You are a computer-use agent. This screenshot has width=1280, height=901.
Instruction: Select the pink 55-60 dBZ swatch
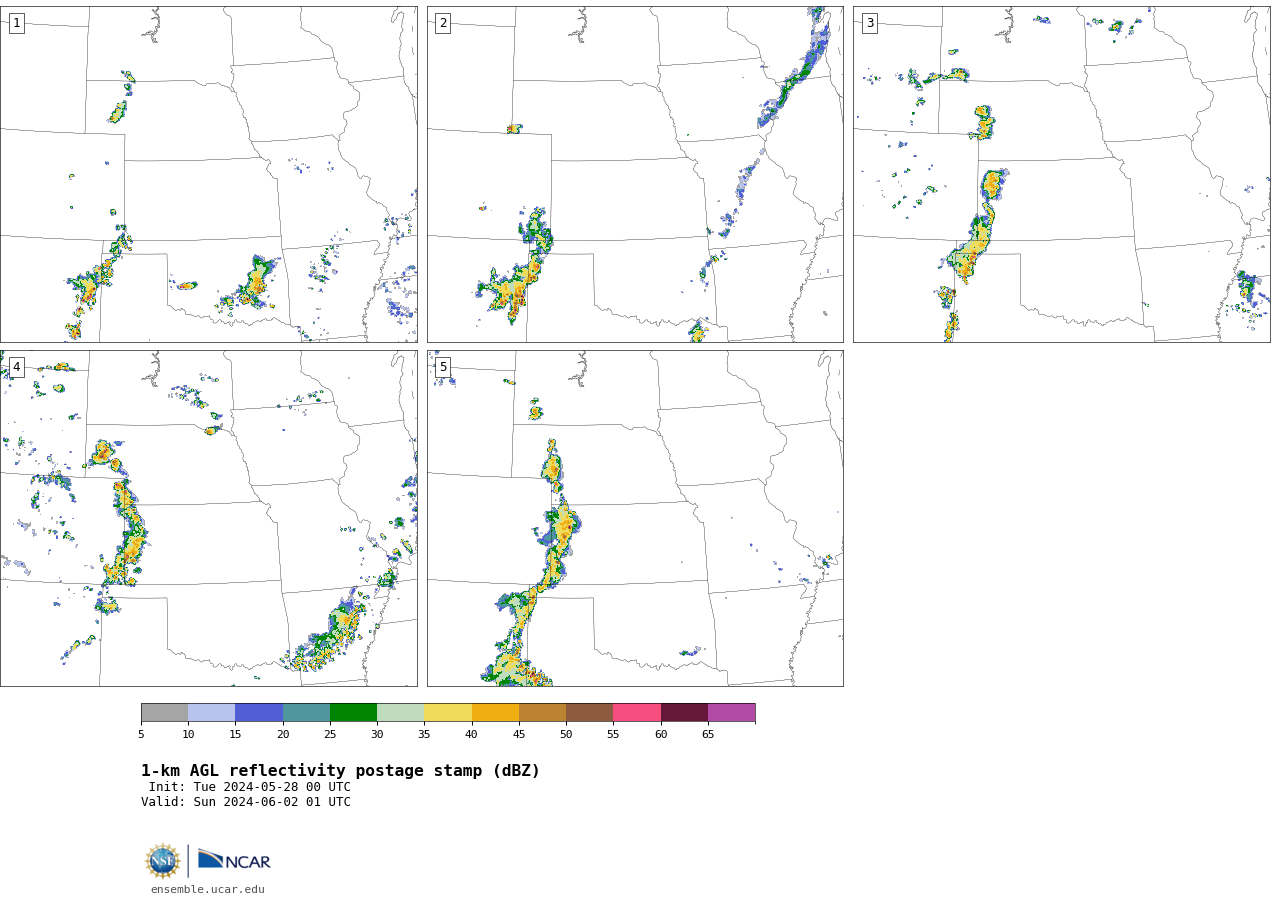[637, 713]
